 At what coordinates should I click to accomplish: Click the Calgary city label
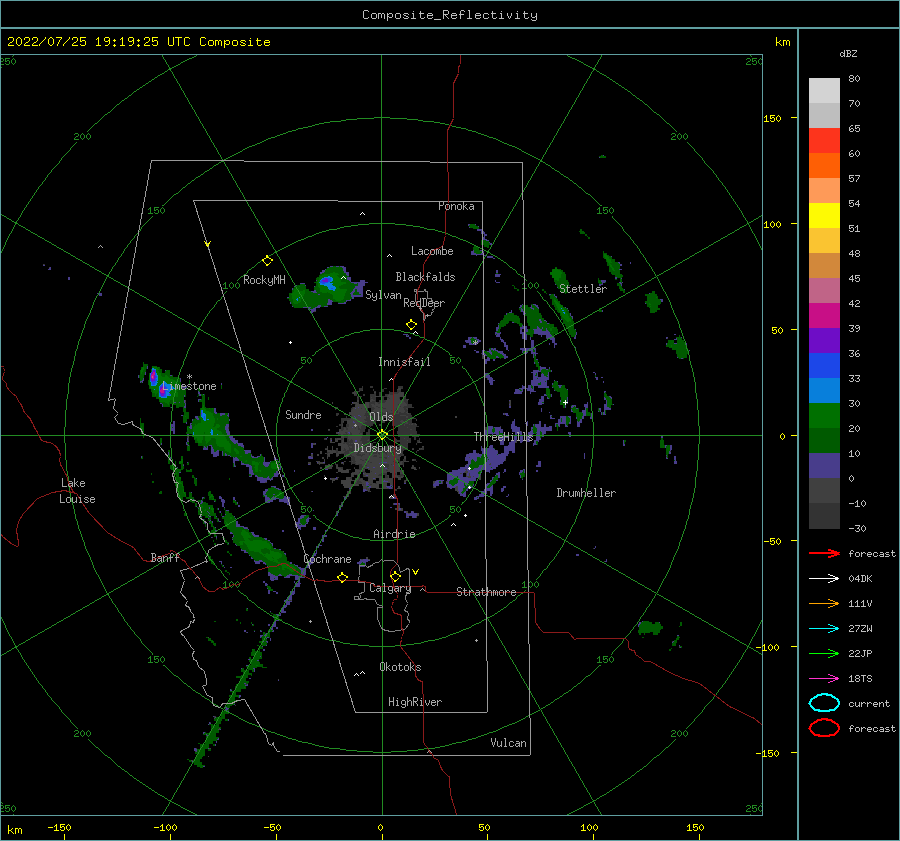point(390,588)
